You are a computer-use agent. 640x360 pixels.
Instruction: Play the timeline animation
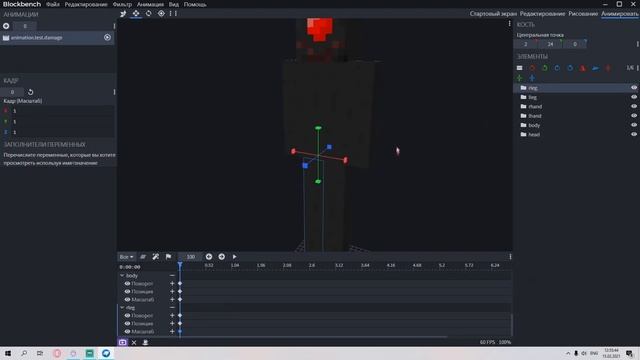234,257
